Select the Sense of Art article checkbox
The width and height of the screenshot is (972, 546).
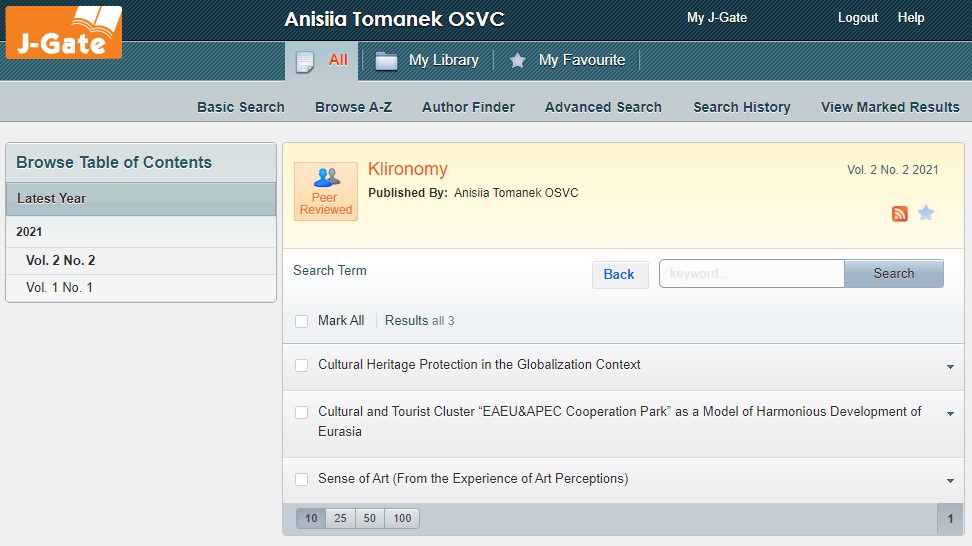tap(302, 480)
